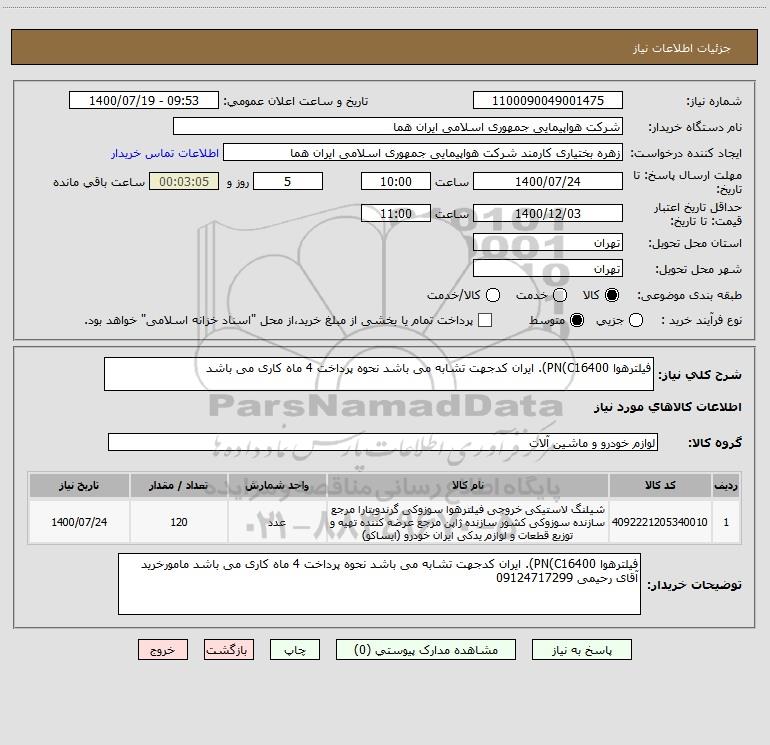Click the delivery city field تهران
This screenshot has width=770, height=745.
click(548, 268)
